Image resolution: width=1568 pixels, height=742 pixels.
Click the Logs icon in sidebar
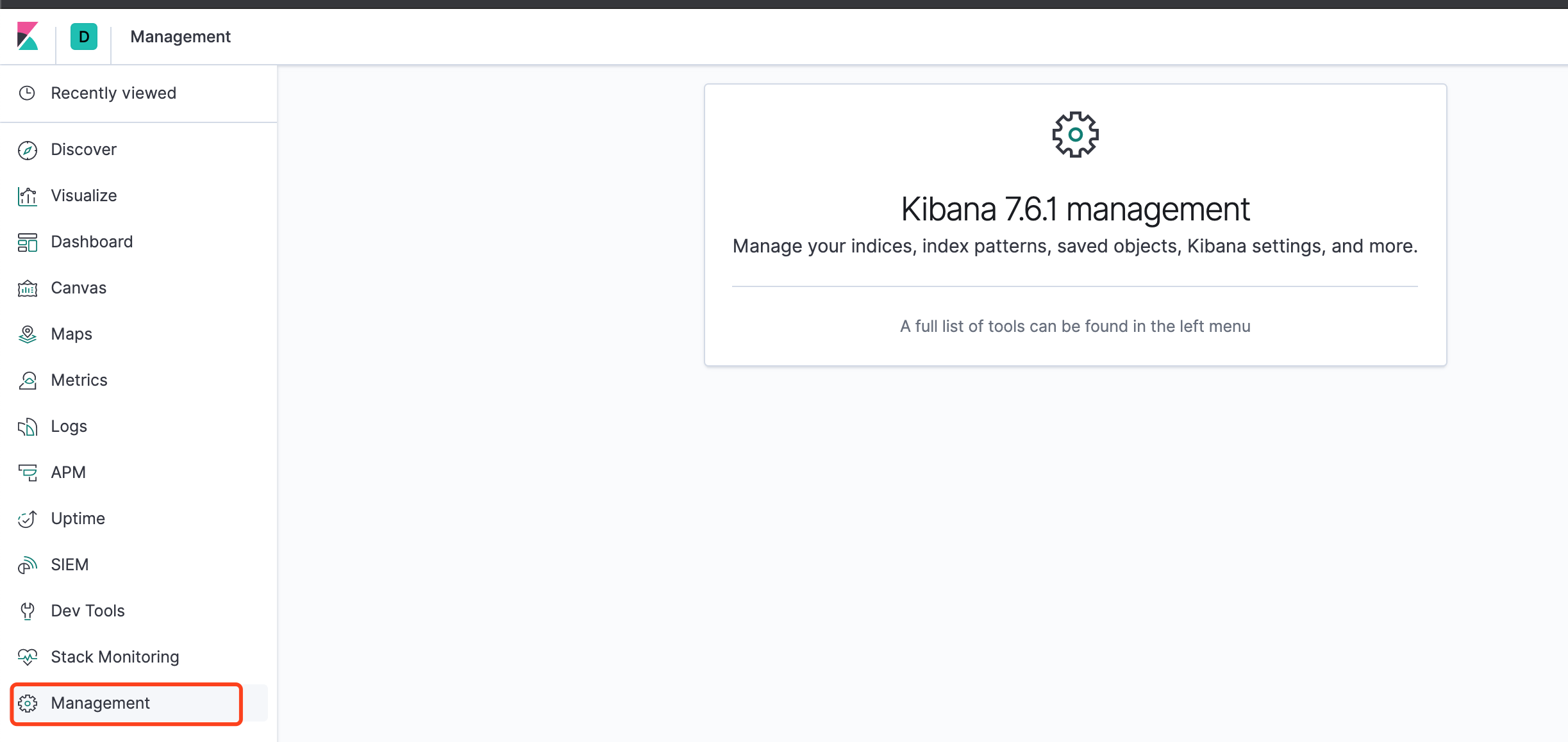coord(28,427)
